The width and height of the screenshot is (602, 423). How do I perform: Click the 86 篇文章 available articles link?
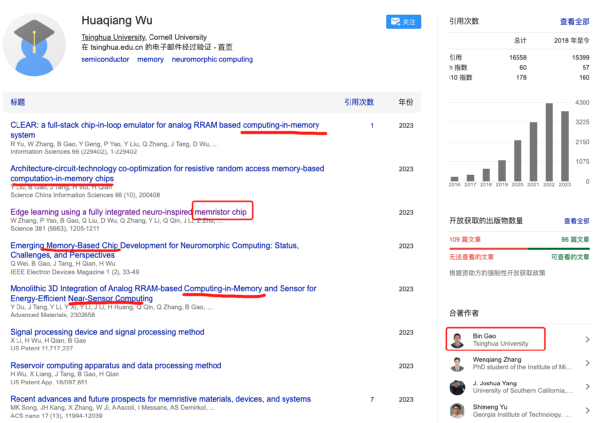575,240
